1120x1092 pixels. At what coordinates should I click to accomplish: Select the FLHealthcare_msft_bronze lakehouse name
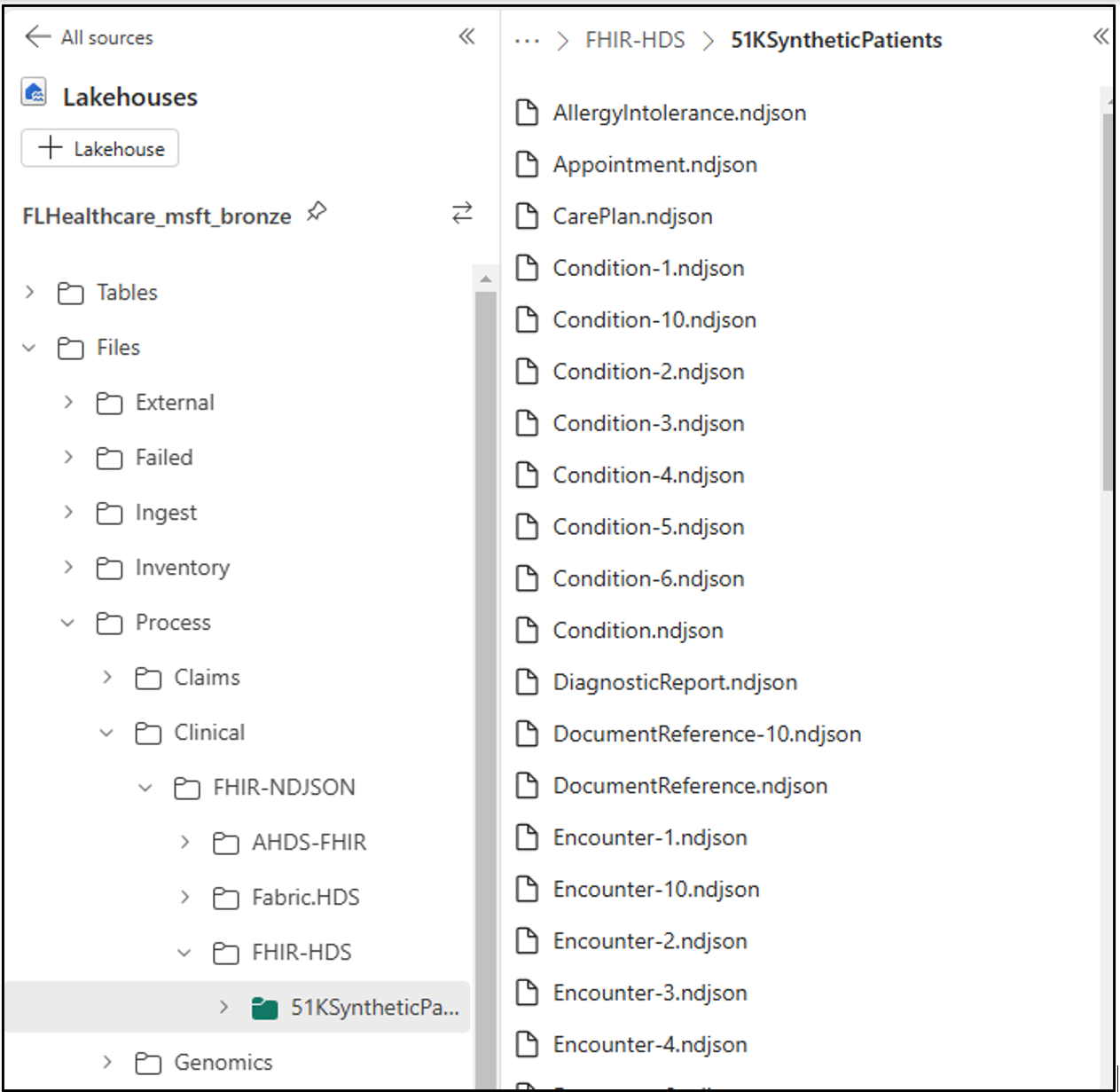pos(157,216)
